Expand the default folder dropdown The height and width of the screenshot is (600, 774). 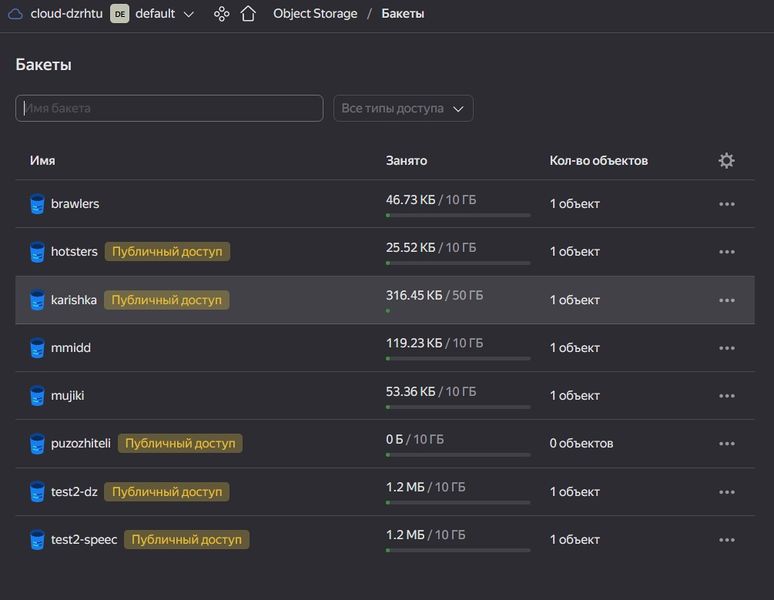point(189,14)
